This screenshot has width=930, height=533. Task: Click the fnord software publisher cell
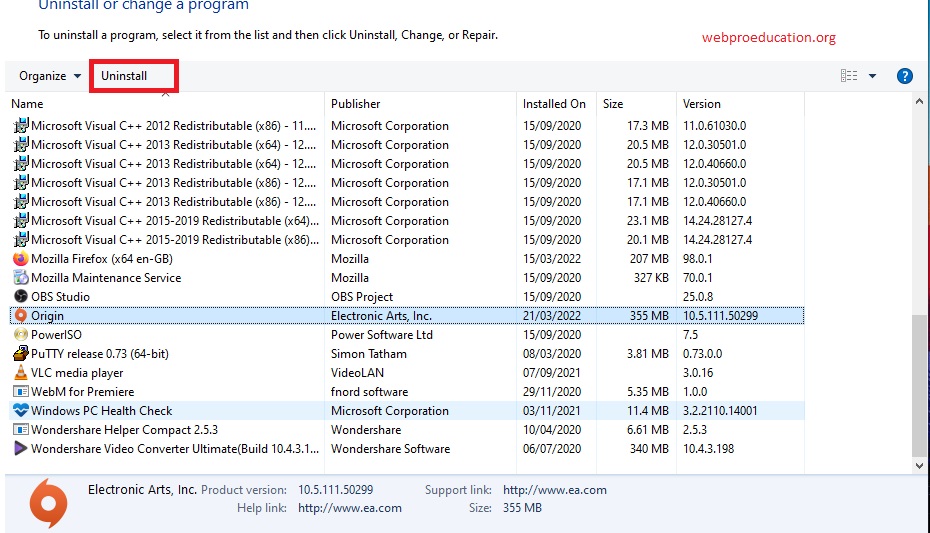coord(369,392)
